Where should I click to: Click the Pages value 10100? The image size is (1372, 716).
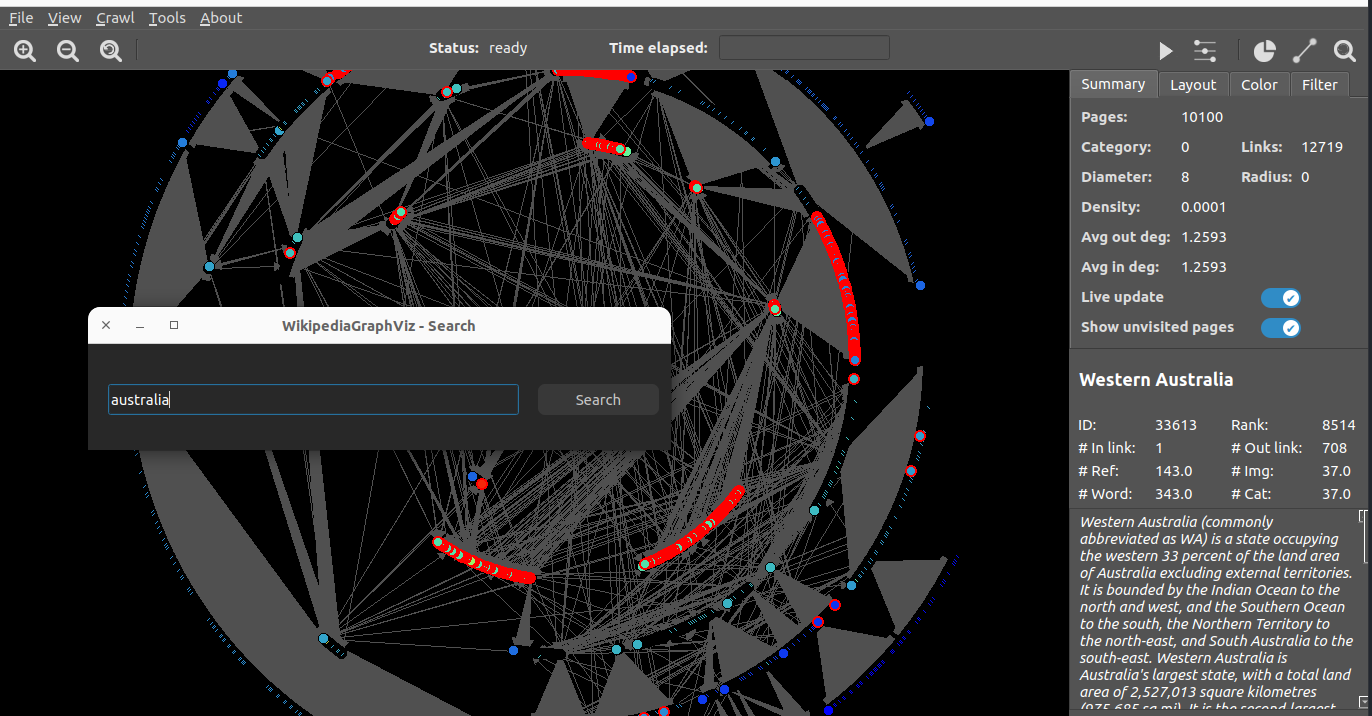1202,117
